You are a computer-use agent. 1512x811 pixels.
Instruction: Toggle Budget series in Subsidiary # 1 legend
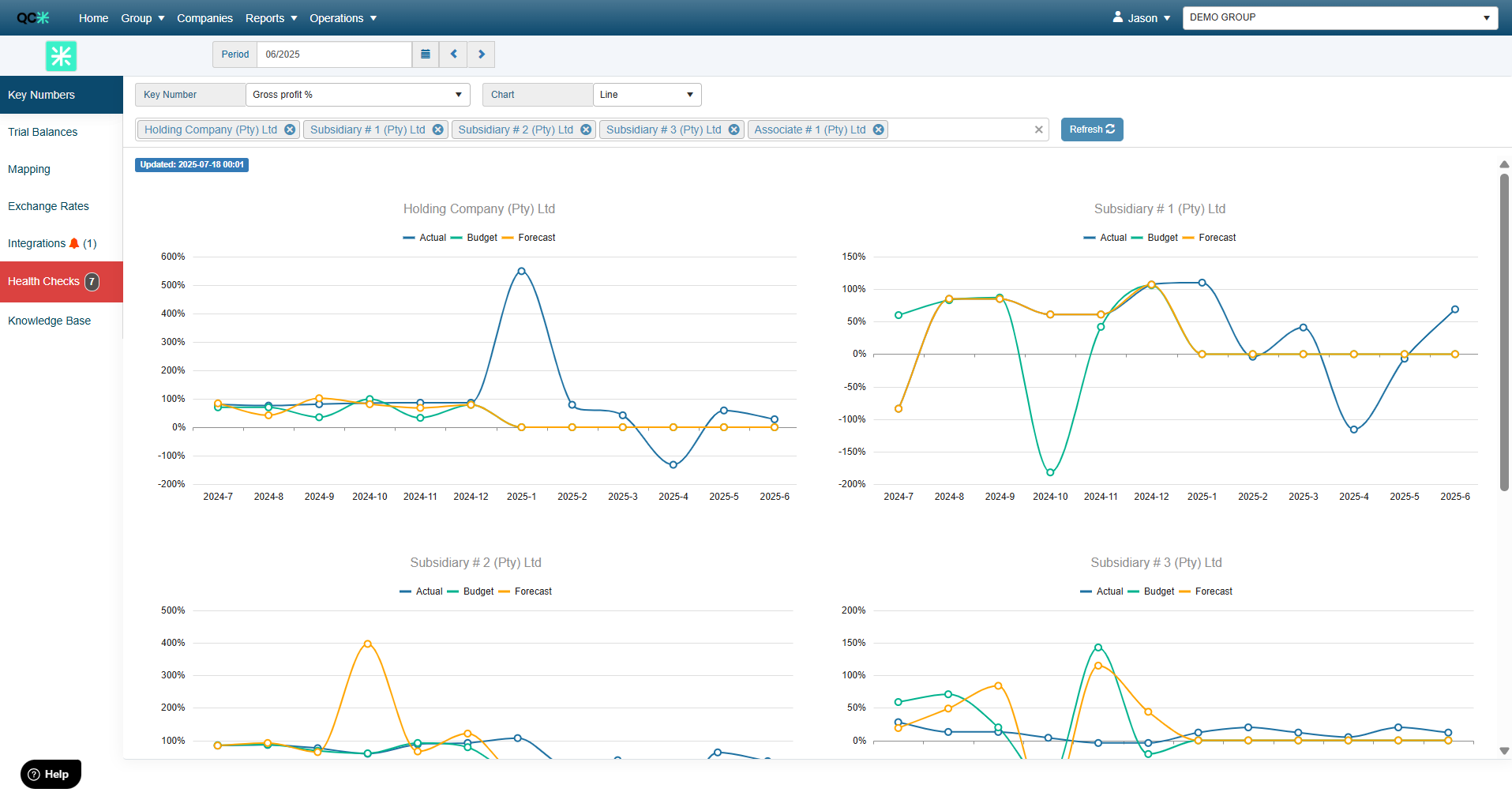(x=1154, y=238)
